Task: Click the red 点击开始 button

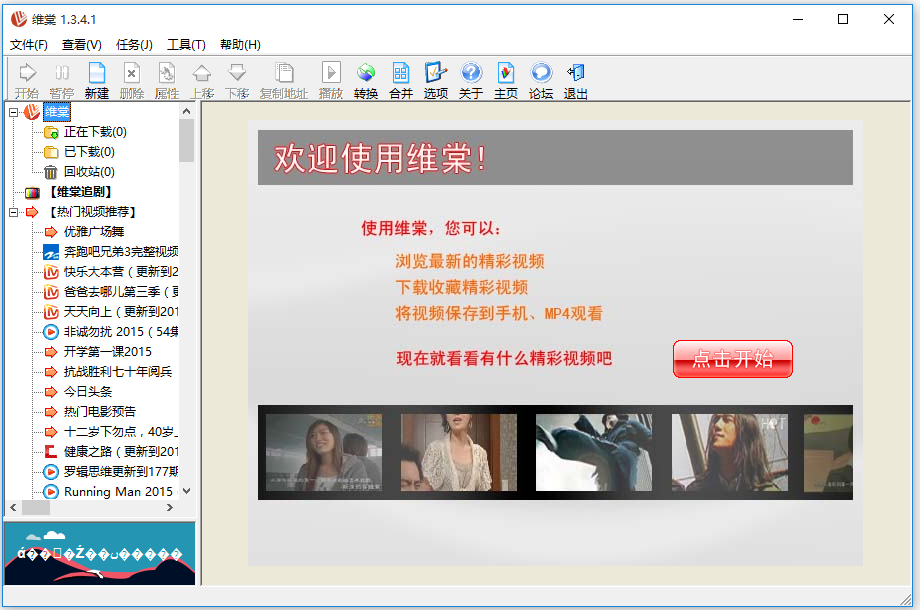Action: click(732, 359)
